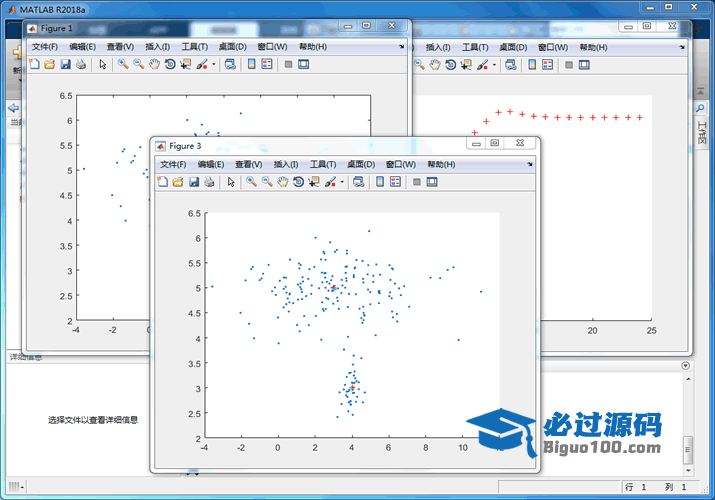Print Figure 3 with the printer icon
Viewport: 715px width, 500px height.
pos(209,182)
